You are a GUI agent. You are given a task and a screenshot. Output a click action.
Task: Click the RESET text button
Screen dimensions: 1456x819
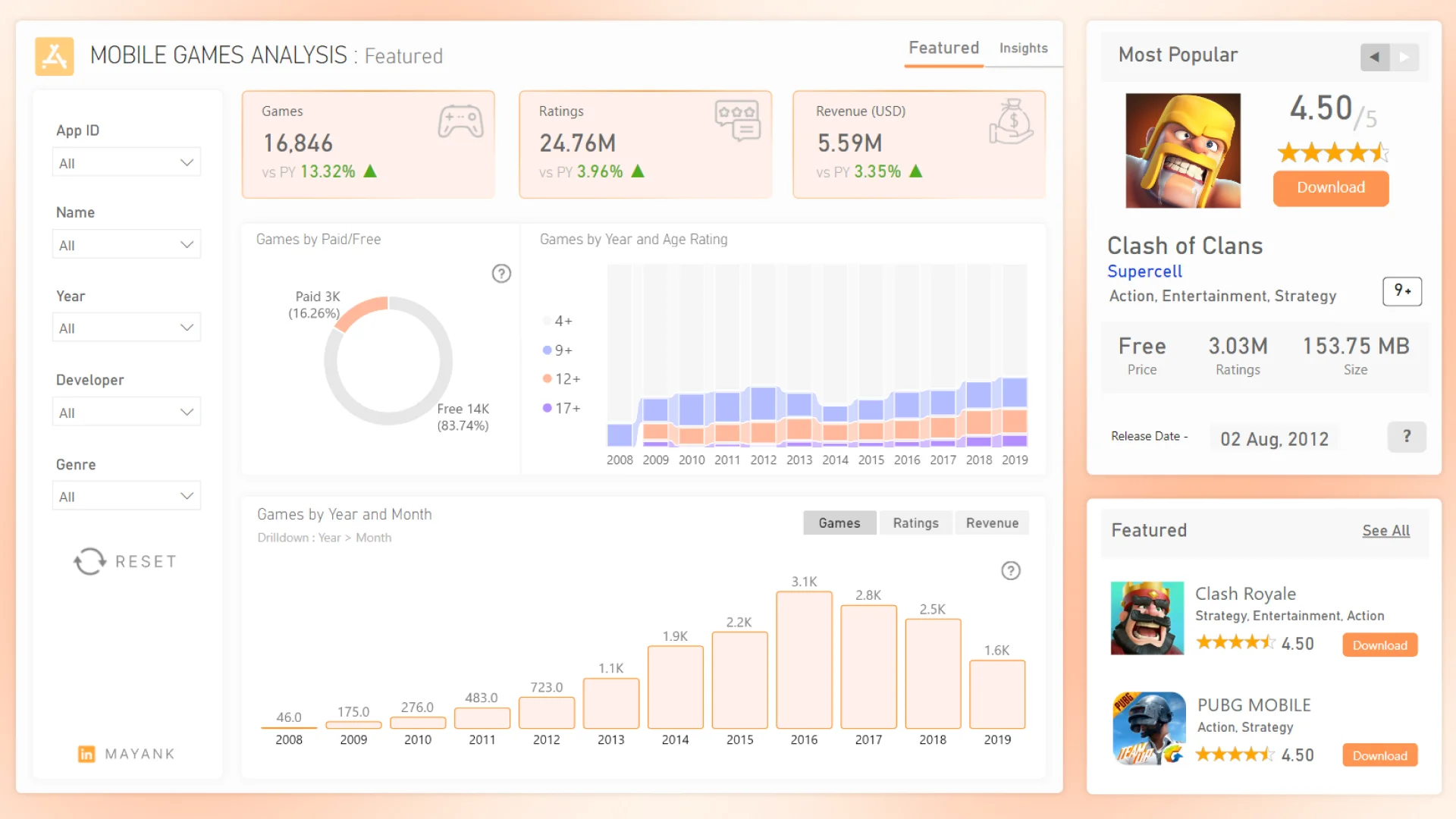tap(146, 562)
